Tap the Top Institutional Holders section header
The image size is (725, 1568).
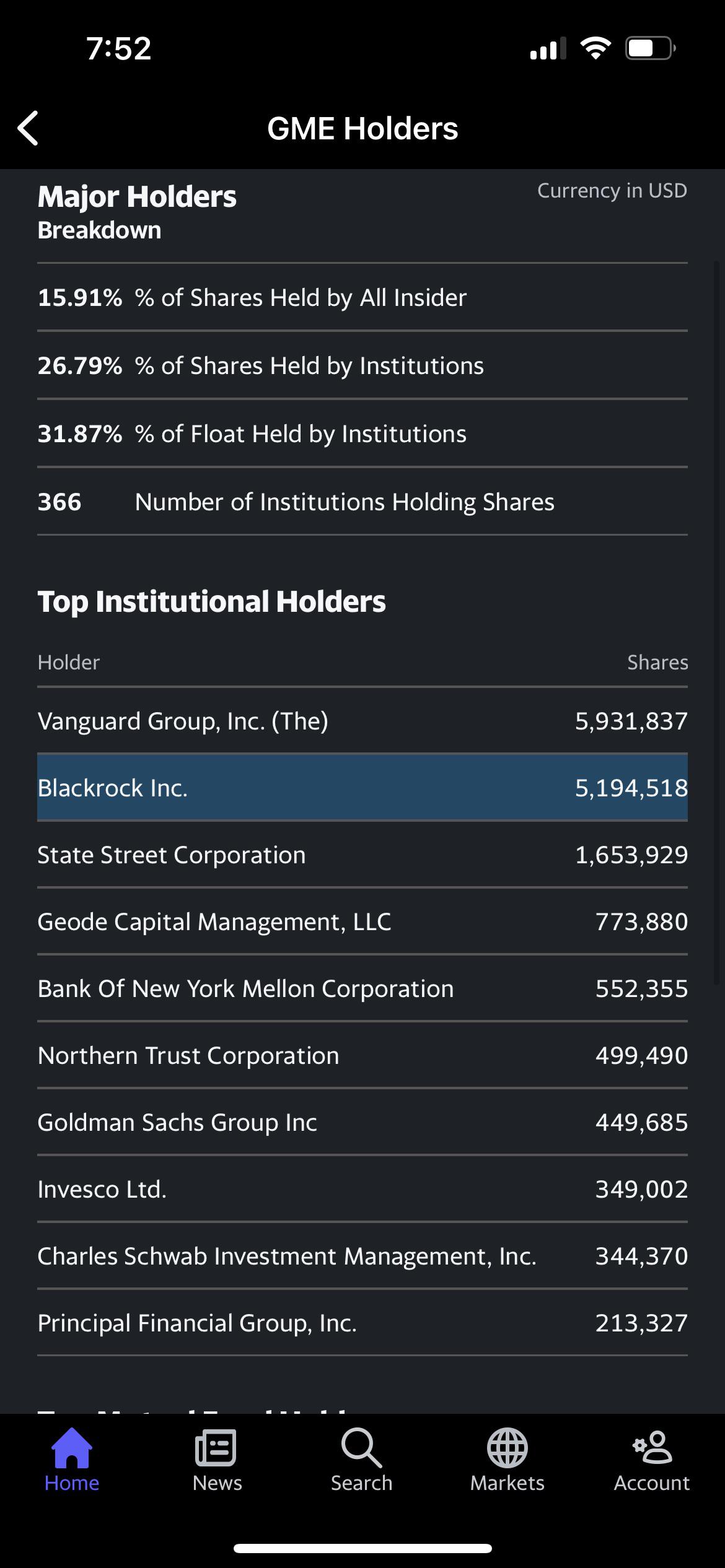[213, 600]
